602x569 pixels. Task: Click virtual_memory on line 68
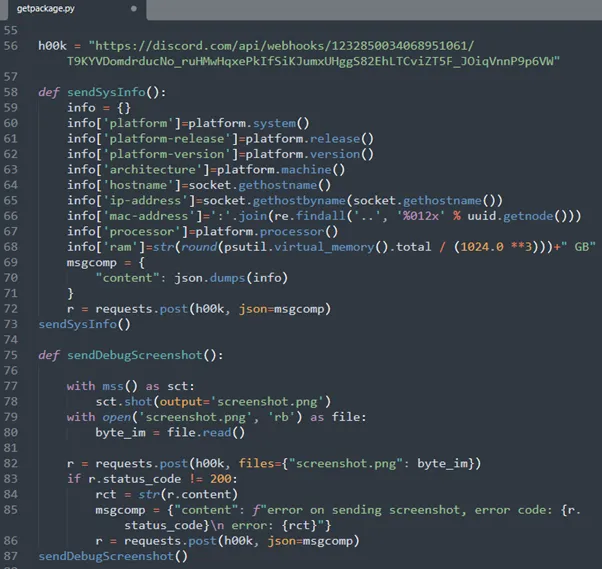tap(324, 247)
